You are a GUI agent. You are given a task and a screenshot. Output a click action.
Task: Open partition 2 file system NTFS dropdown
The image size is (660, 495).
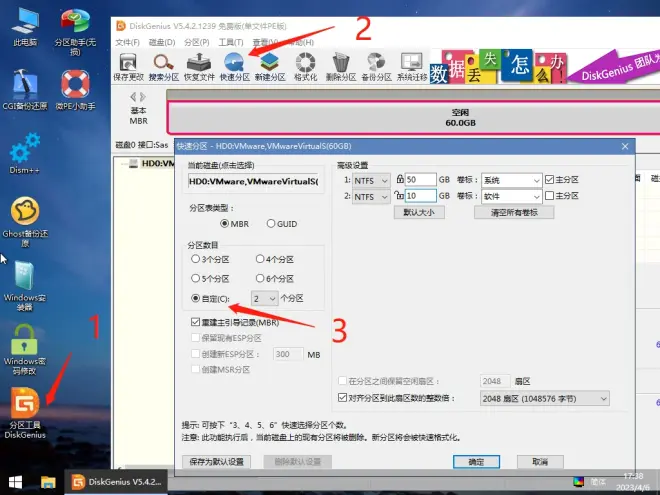(x=371, y=197)
